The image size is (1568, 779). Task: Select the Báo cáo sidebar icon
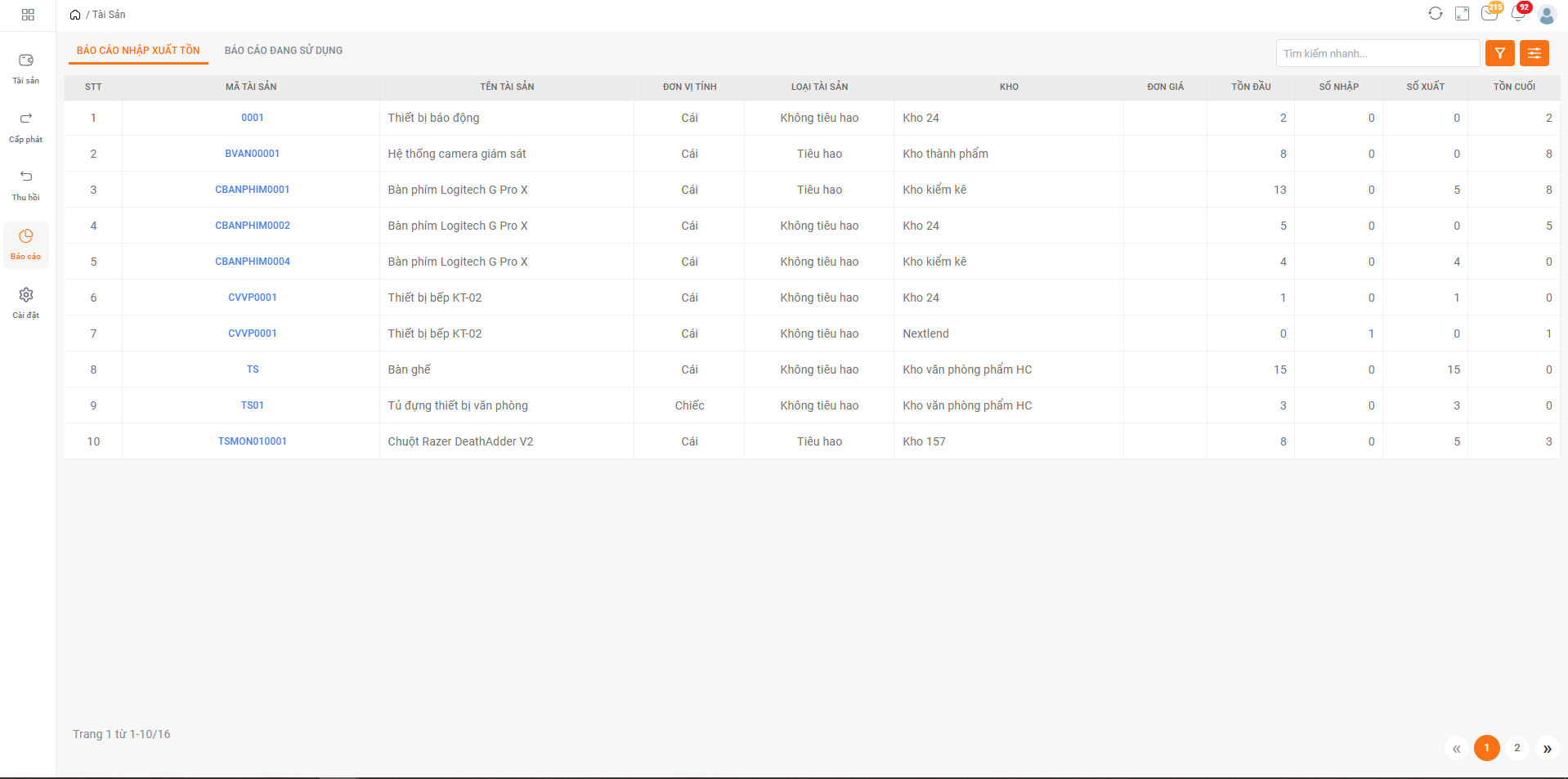(26, 244)
